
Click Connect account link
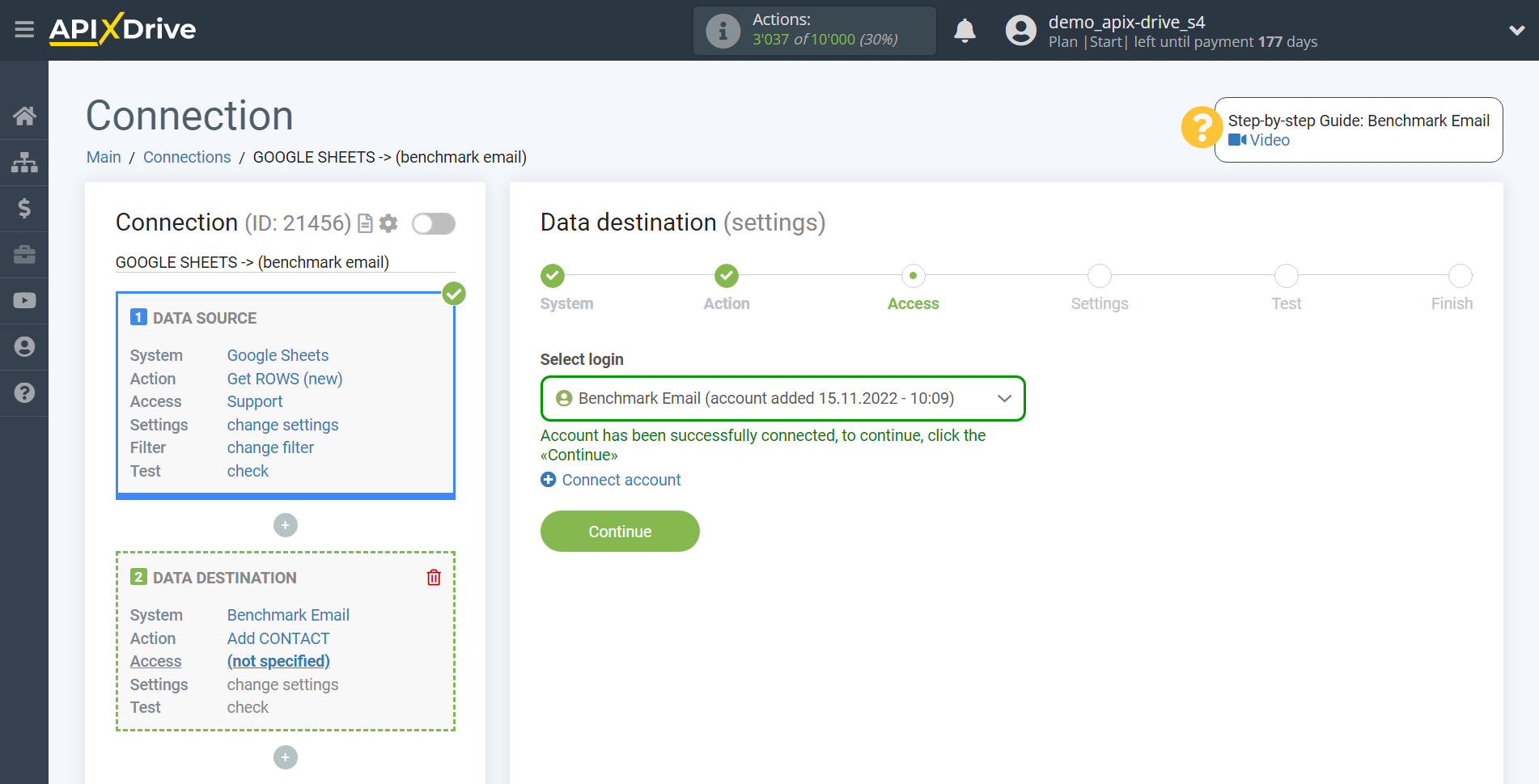point(611,480)
